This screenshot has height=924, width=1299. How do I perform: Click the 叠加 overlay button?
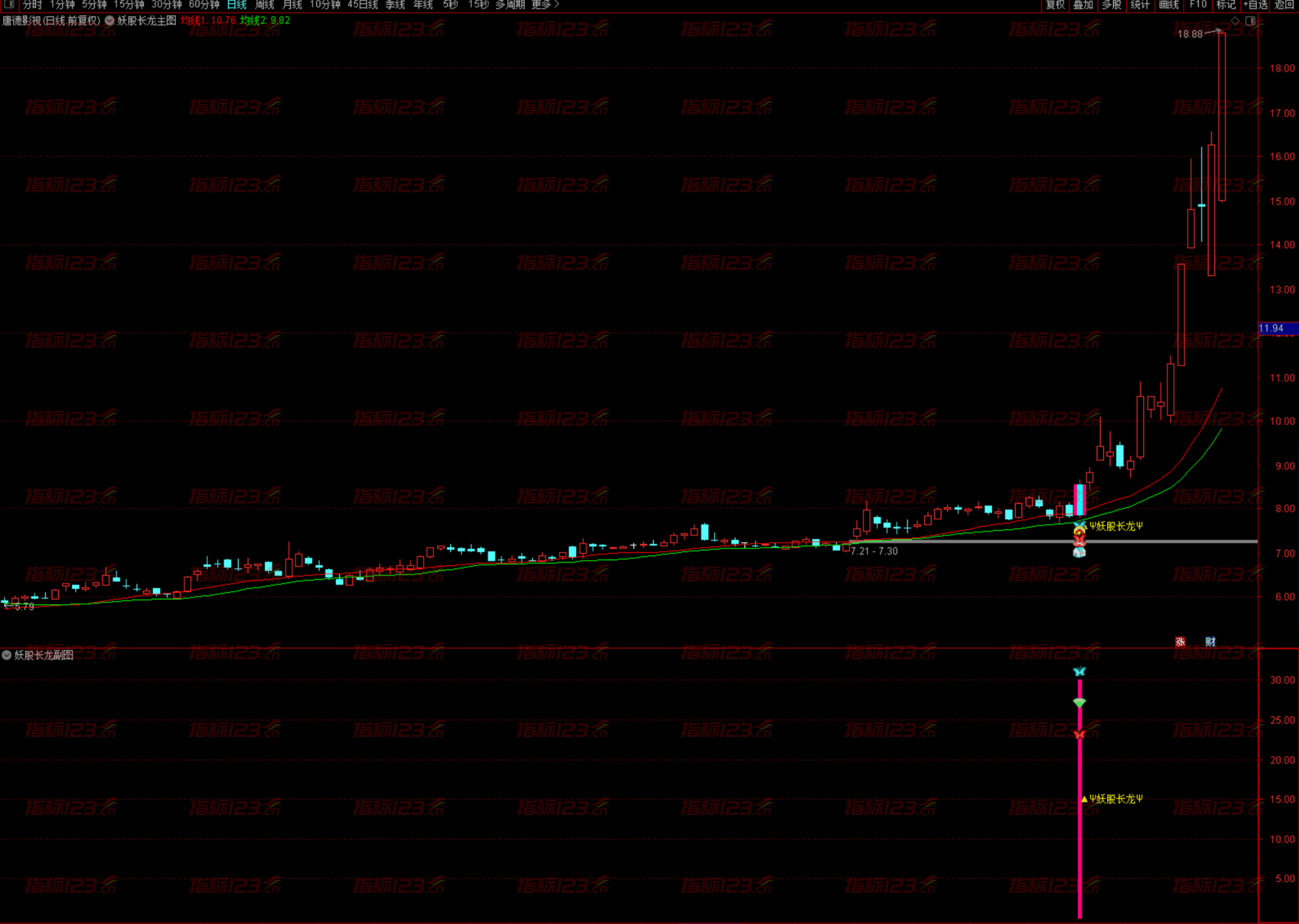tap(1083, 4)
